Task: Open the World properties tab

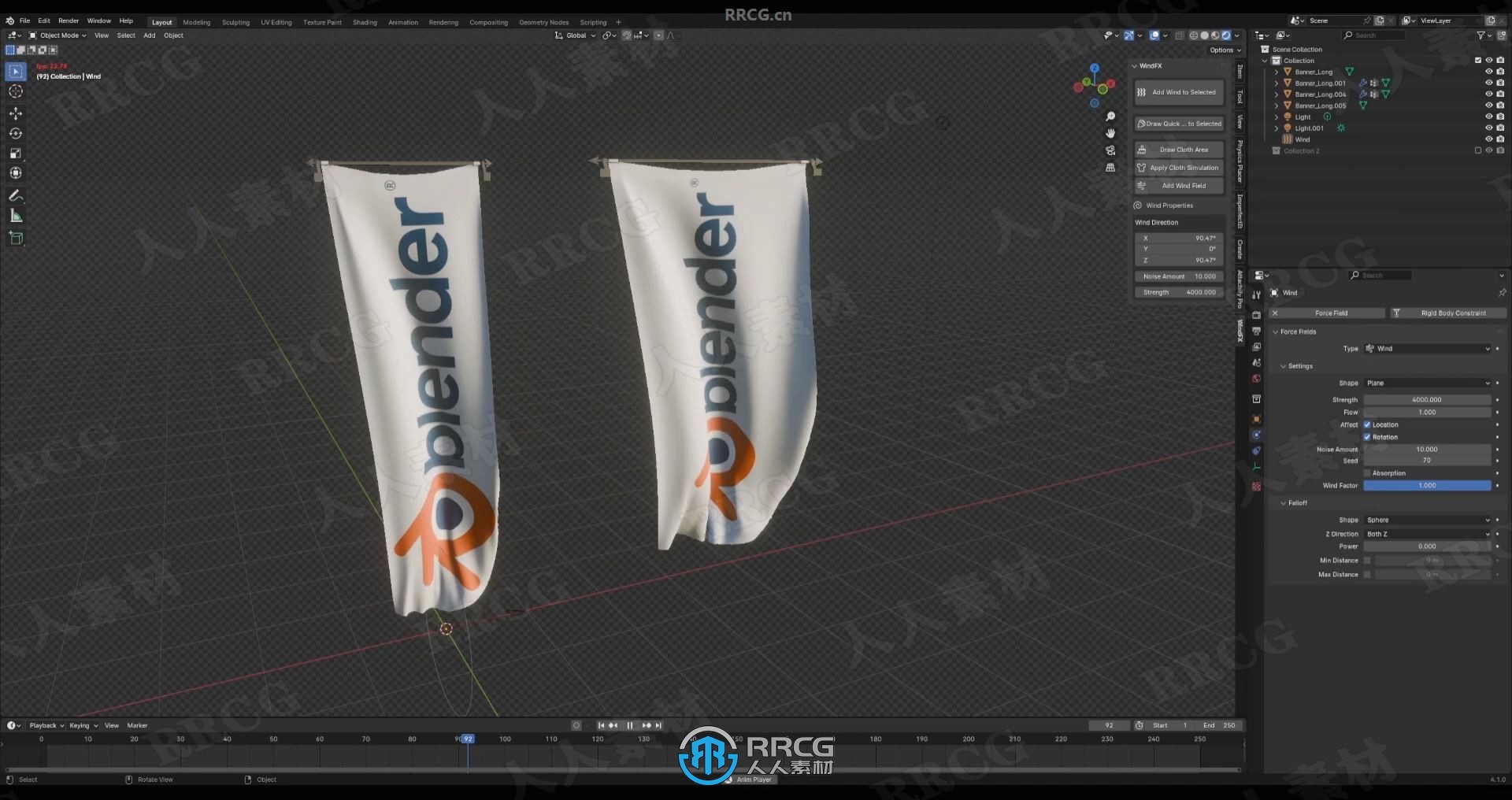Action: coord(1257,379)
